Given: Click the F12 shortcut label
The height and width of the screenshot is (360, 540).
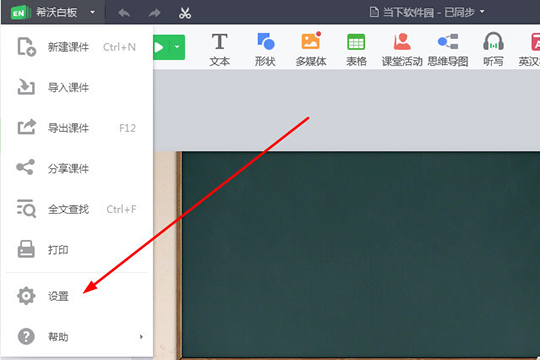Looking at the screenshot, I should (127, 128).
